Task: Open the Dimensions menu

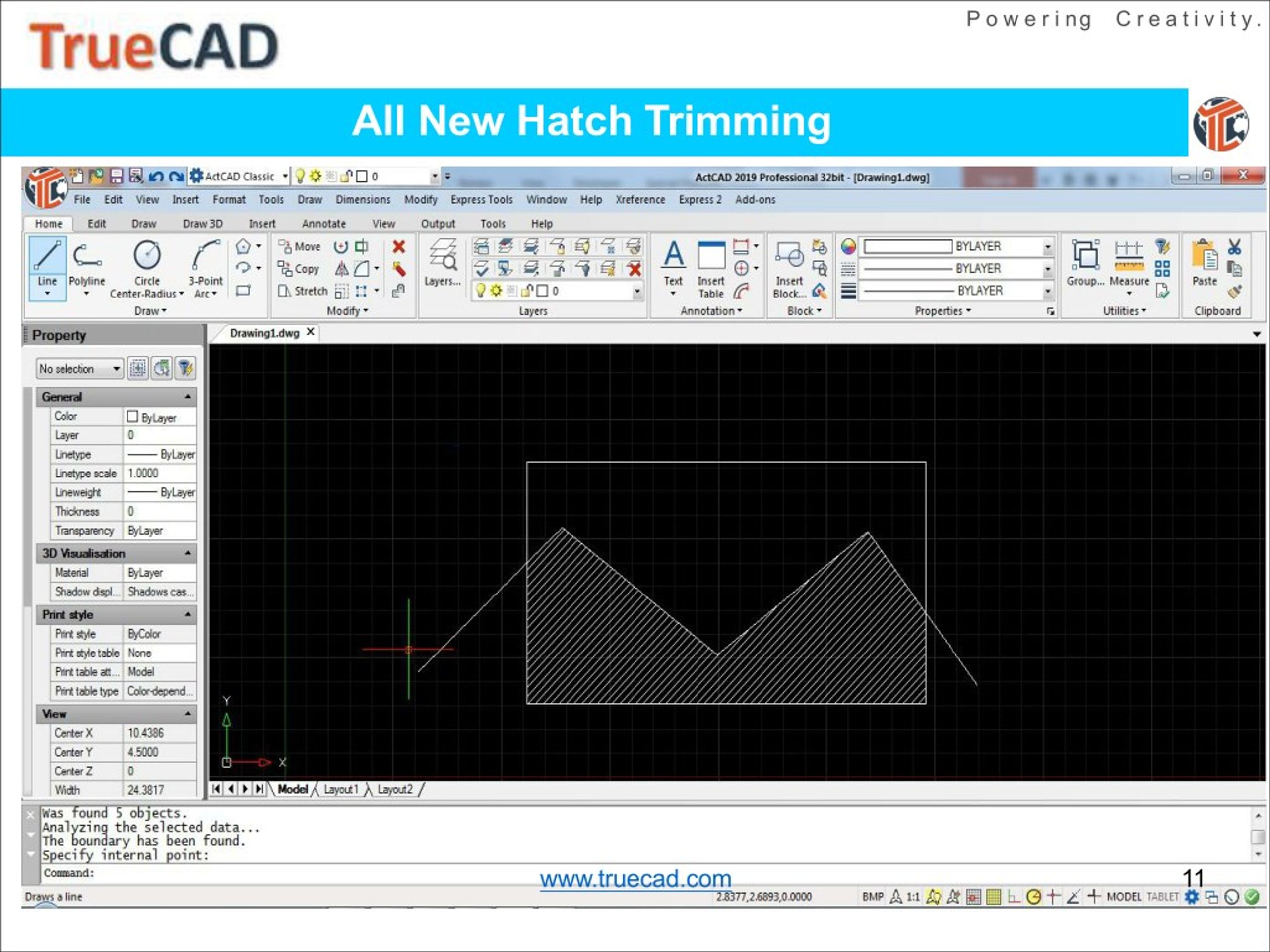Action: (x=363, y=200)
